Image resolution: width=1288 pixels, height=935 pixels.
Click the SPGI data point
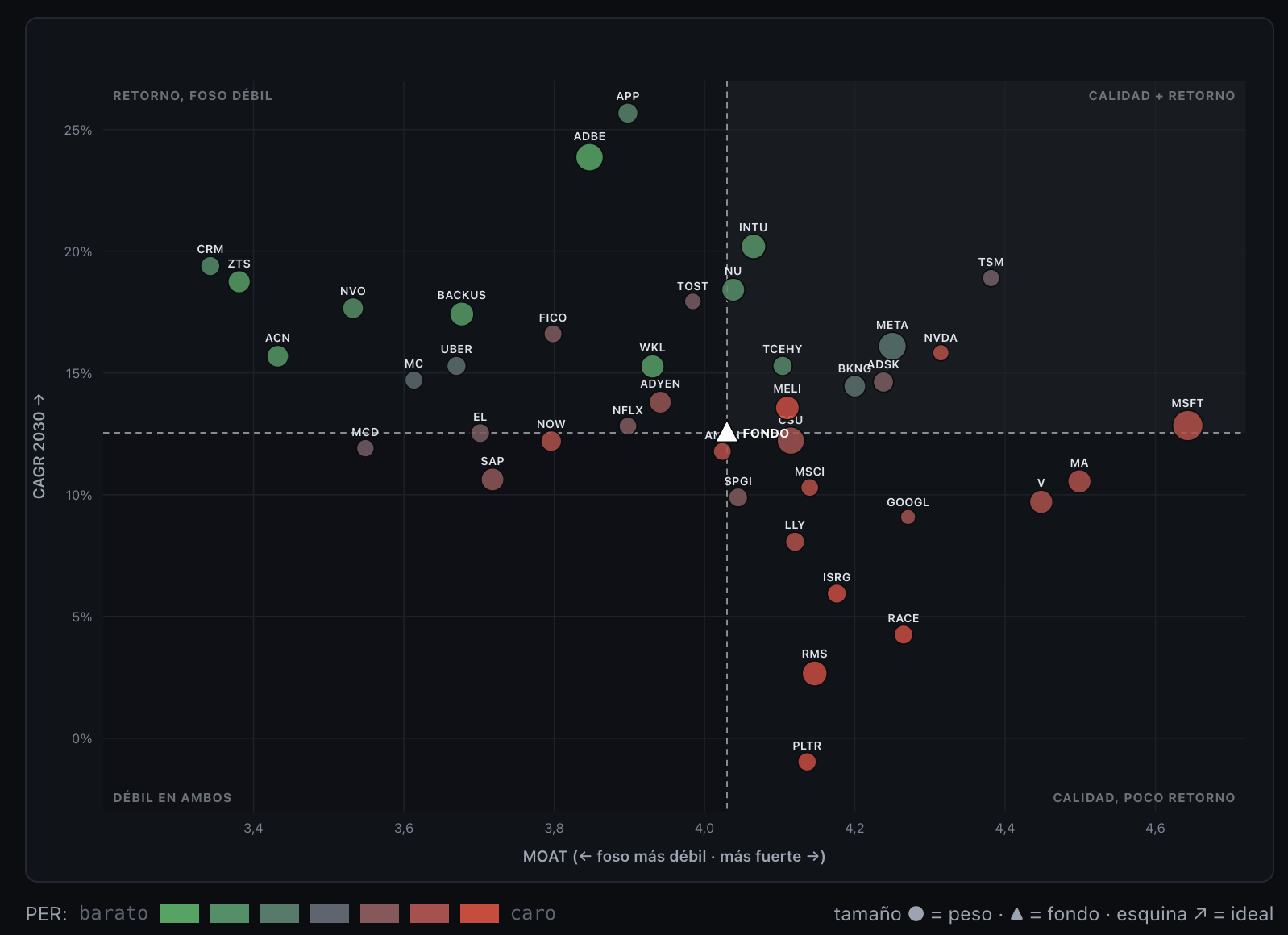pos(737,497)
